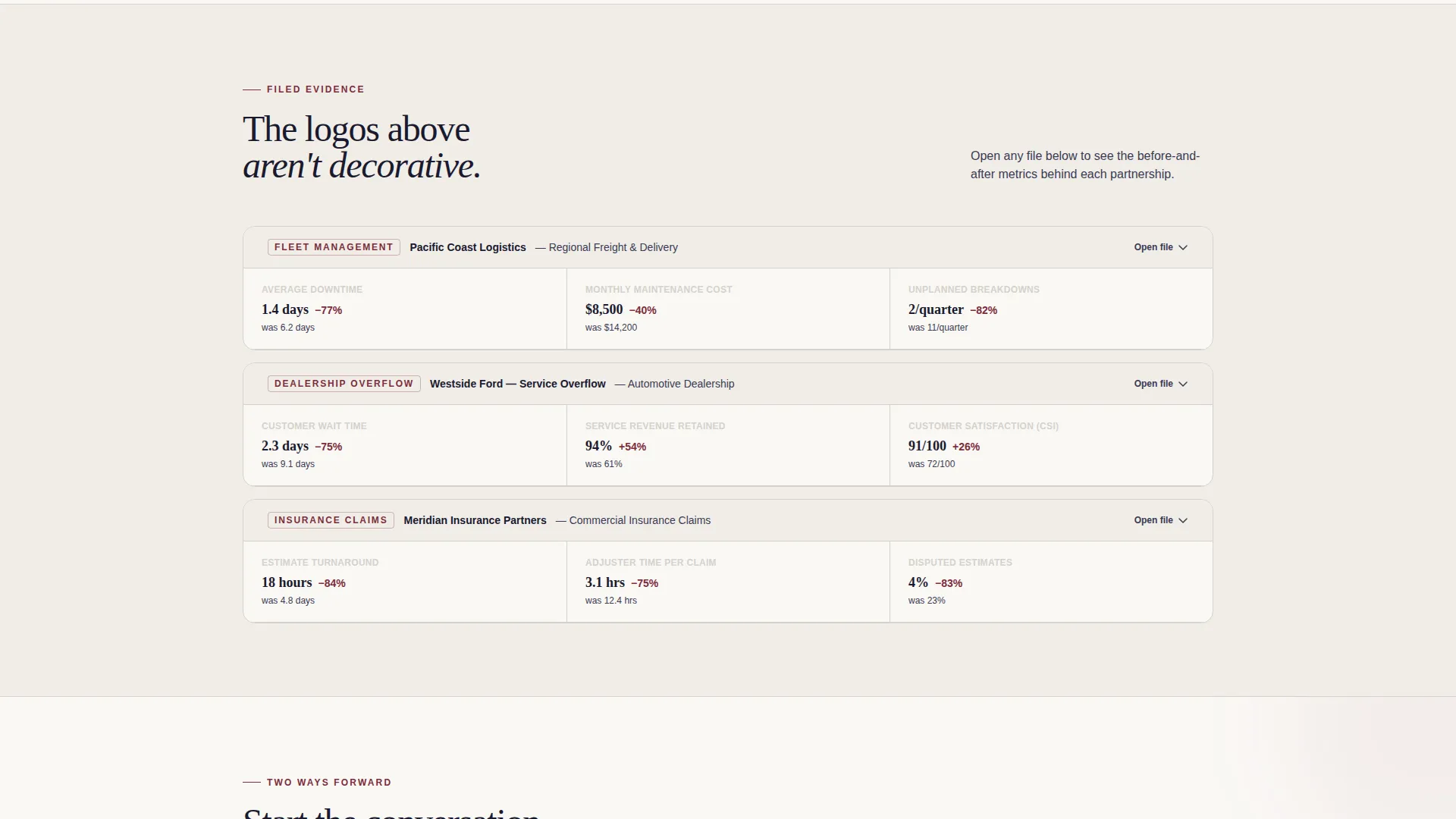Viewport: 1456px width, 819px height.
Task: Click the Average Downtime metric cell
Action: (x=405, y=309)
